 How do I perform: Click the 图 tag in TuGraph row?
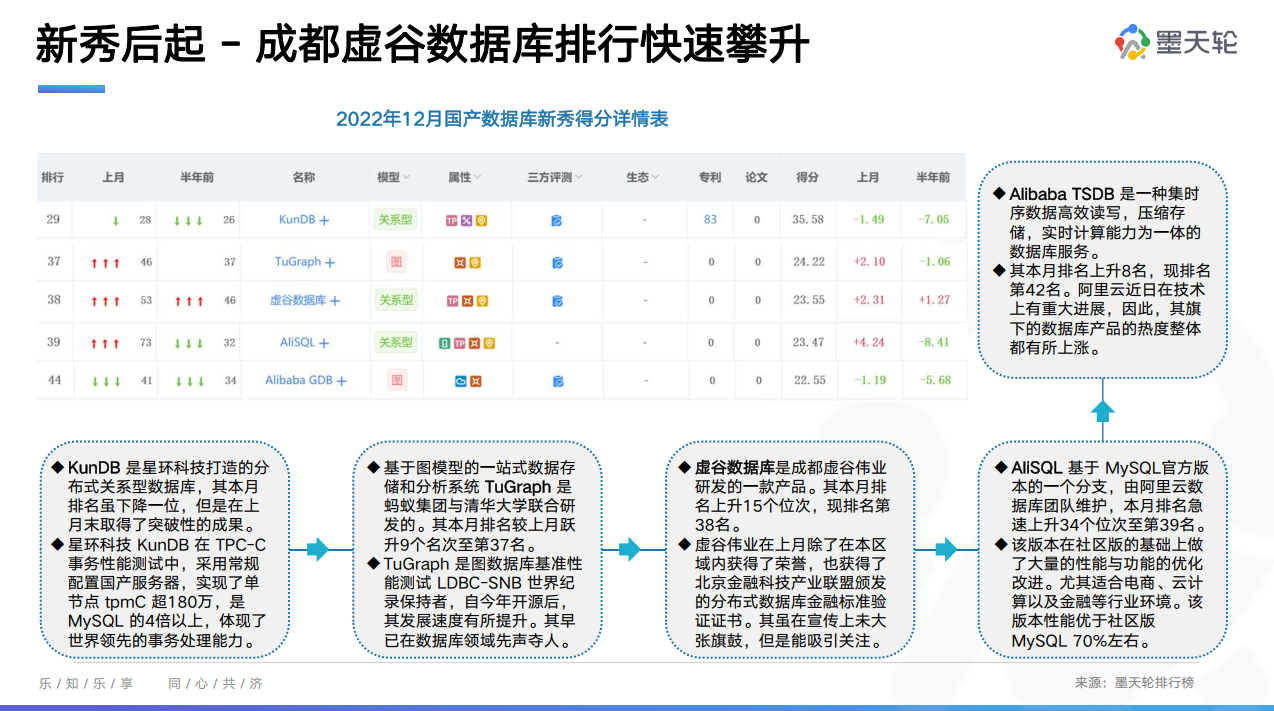396,262
